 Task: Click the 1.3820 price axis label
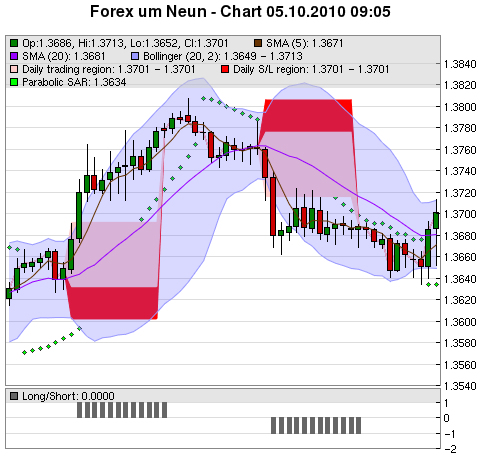click(x=460, y=85)
